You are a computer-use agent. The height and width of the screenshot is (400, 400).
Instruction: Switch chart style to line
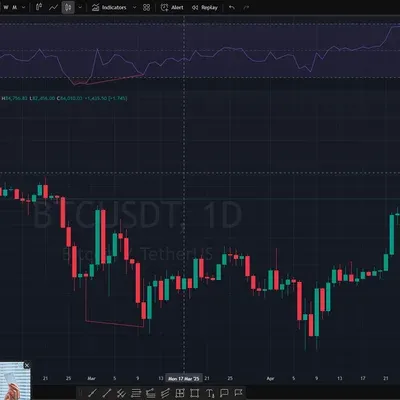pos(53,7)
